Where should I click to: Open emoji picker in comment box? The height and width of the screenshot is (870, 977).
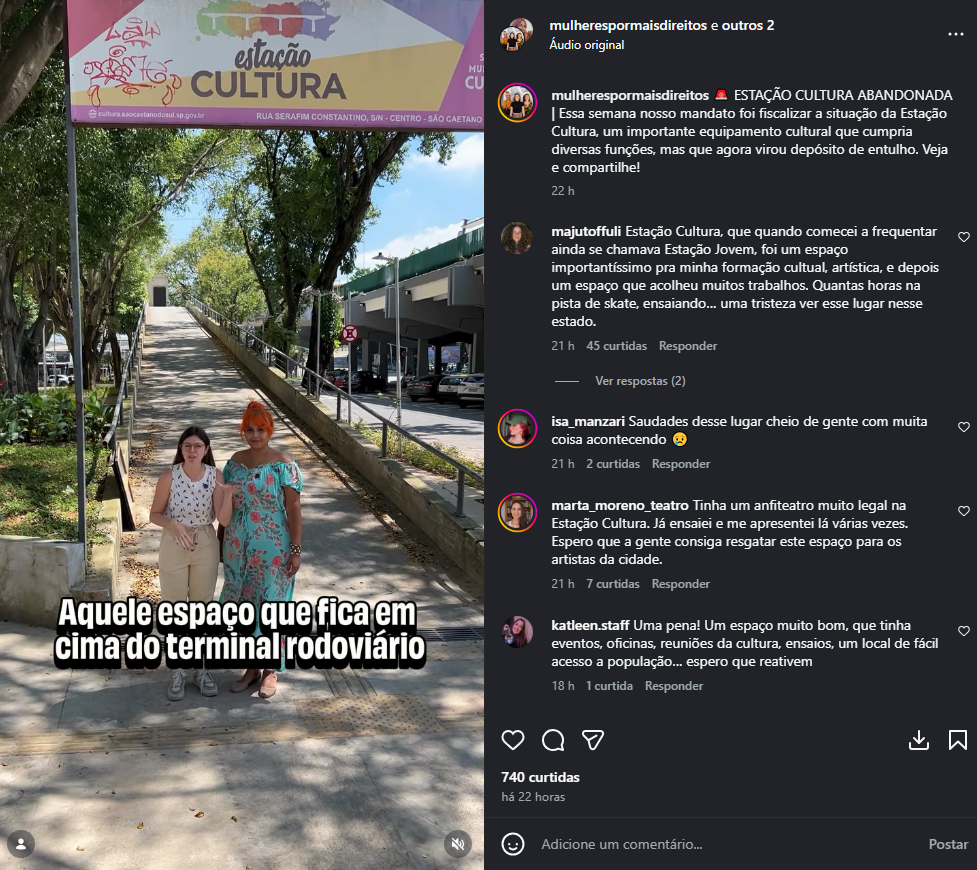[x=513, y=844]
